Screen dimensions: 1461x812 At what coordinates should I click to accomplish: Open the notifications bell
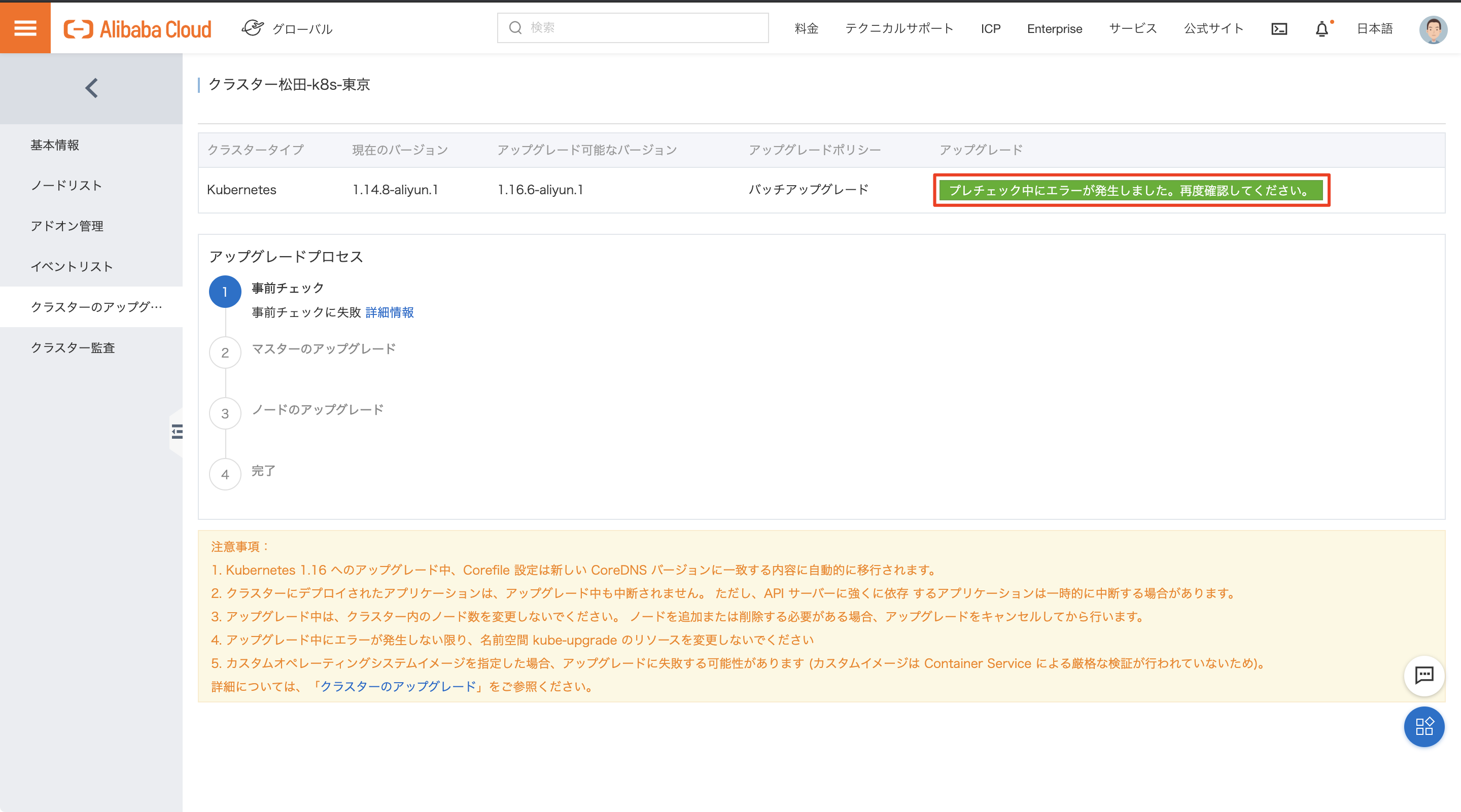[x=1321, y=28]
